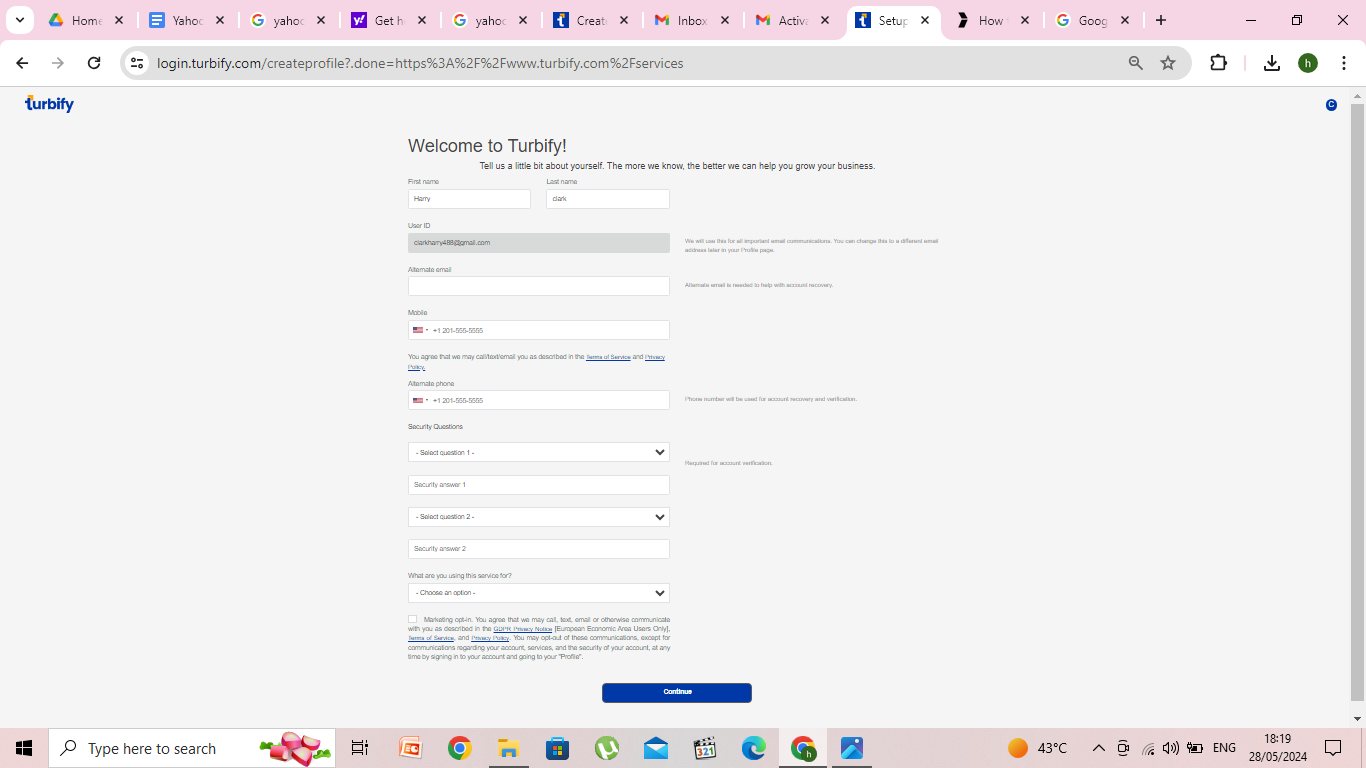Viewport: 1366px width, 768px height.
Task: Open Mobile country flag selector
Action: (x=420, y=330)
